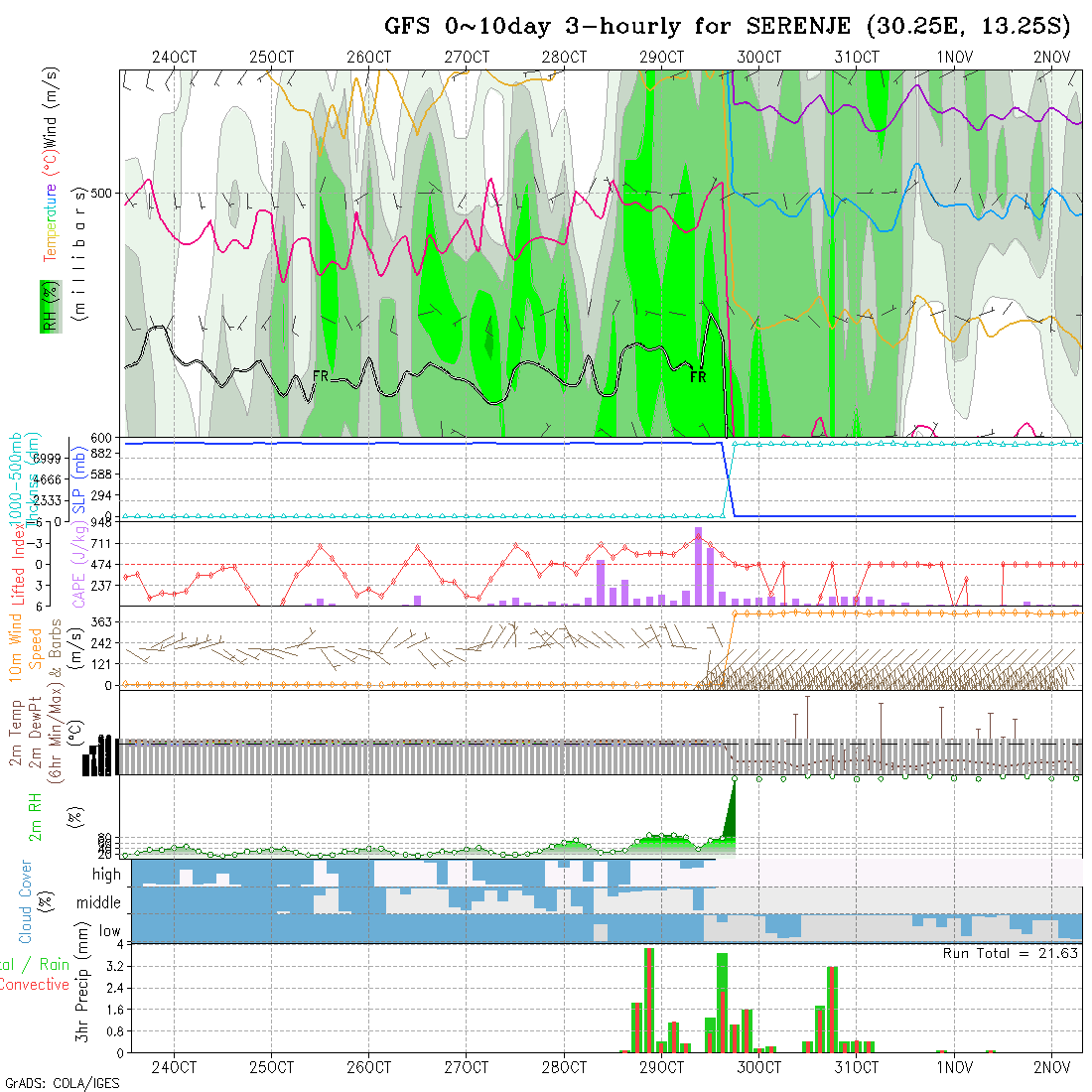
Task: Click the Lifted Index axis label
Action: [18, 564]
